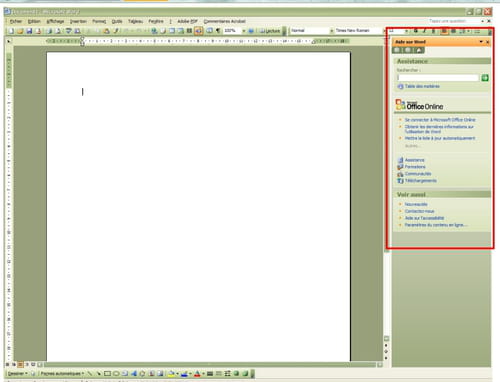
Task: Toggle Italic formatting
Action: tap(425, 31)
